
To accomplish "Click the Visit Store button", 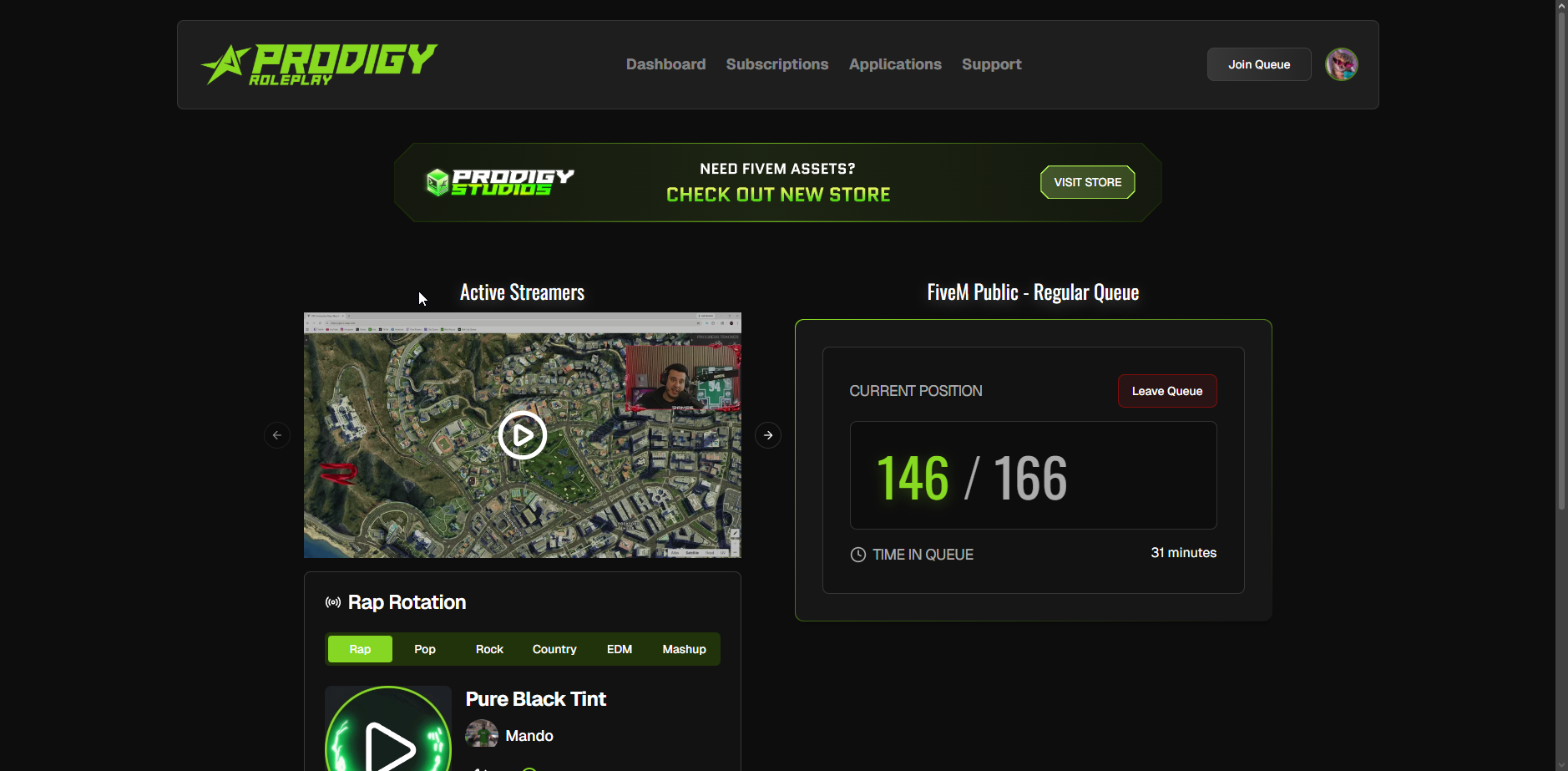I will pos(1088,182).
